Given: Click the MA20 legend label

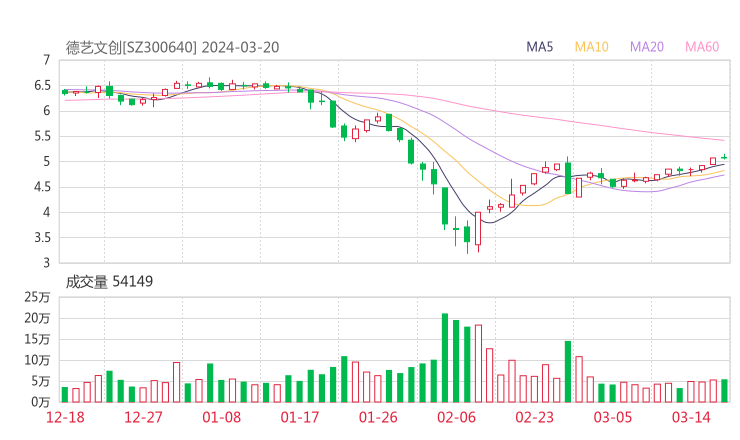Looking at the screenshot, I should [647, 47].
